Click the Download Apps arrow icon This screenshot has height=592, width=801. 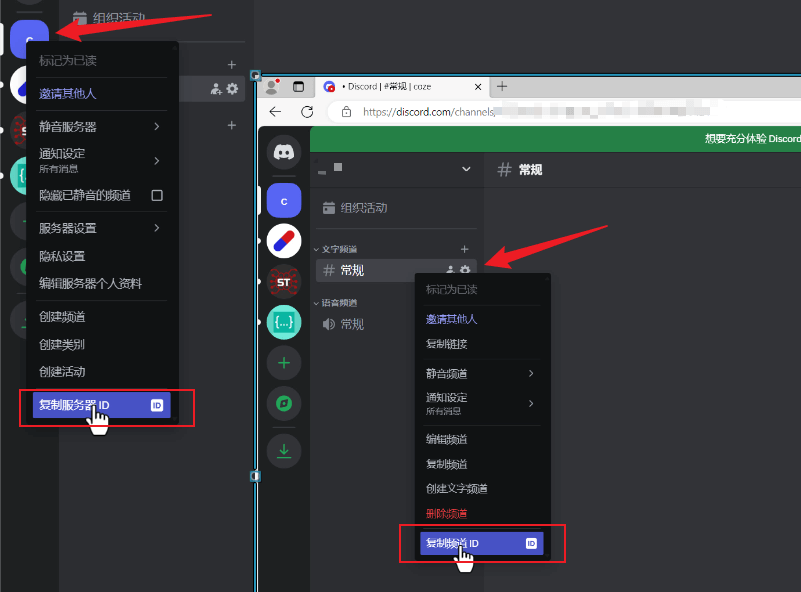pyautogui.click(x=284, y=452)
